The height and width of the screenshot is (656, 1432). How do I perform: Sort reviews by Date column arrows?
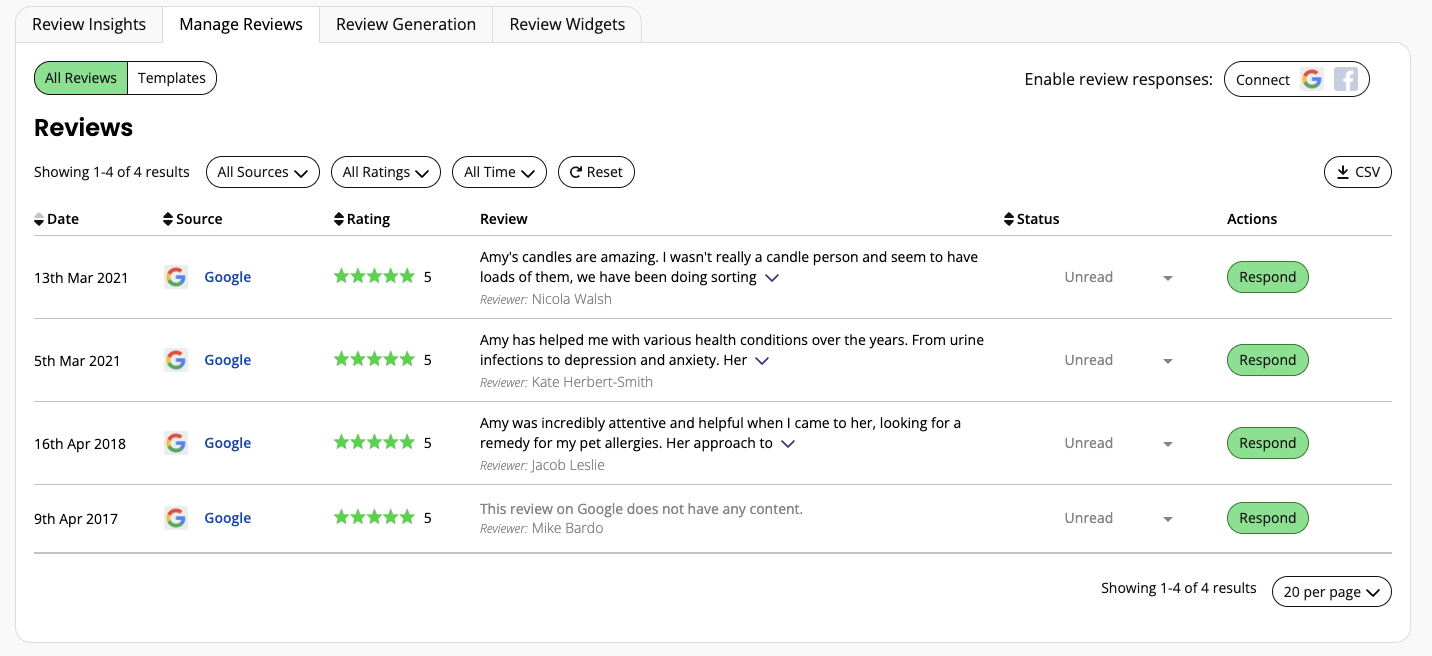point(39,219)
